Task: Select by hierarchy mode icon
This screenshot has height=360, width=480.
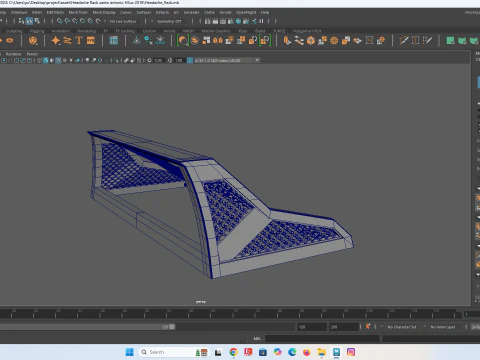Action: click(x=22, y=21)
